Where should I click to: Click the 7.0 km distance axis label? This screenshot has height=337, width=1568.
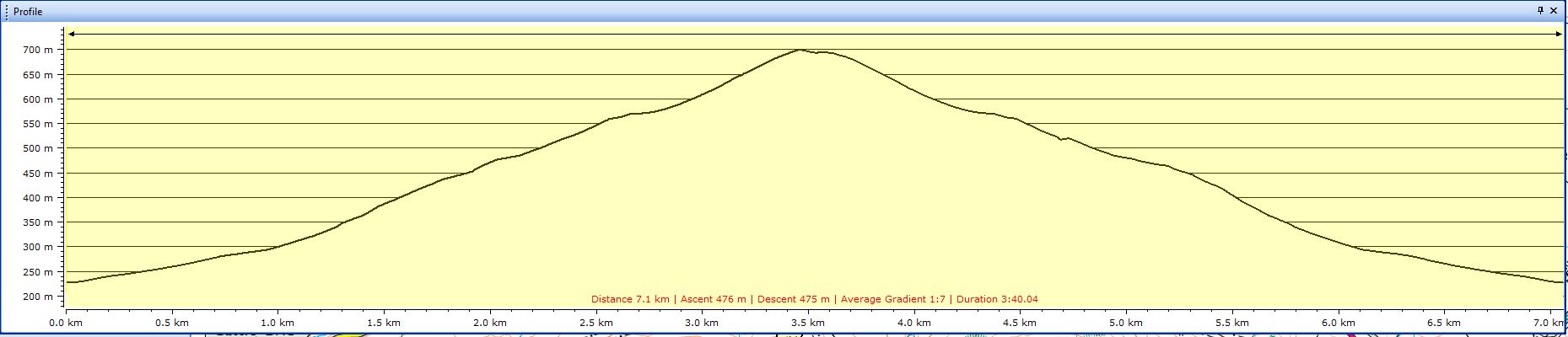pos(1549,323)
